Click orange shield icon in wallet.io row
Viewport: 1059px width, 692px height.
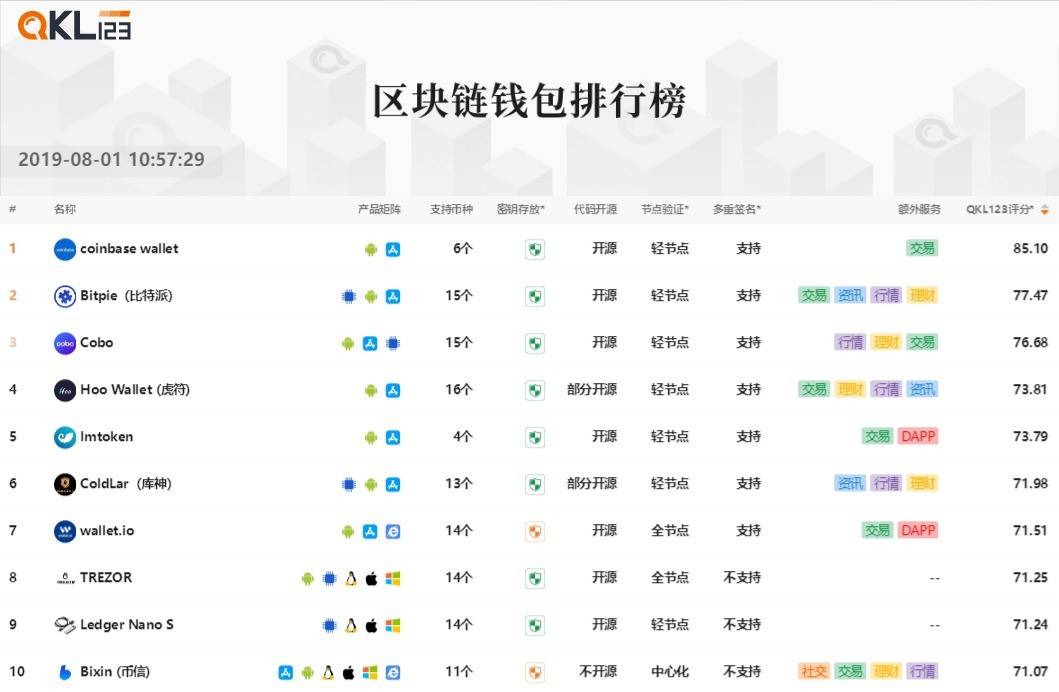tap(535, 531)
